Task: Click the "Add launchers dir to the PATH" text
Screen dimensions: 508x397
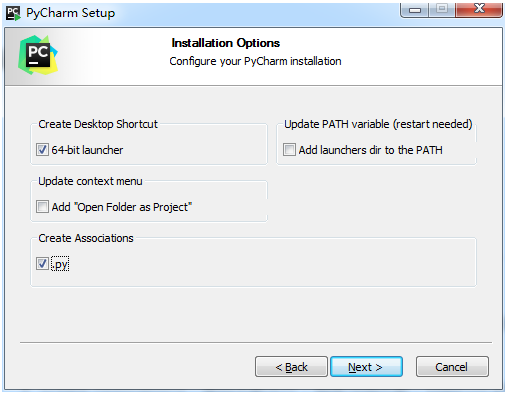Action: point(370,150)
